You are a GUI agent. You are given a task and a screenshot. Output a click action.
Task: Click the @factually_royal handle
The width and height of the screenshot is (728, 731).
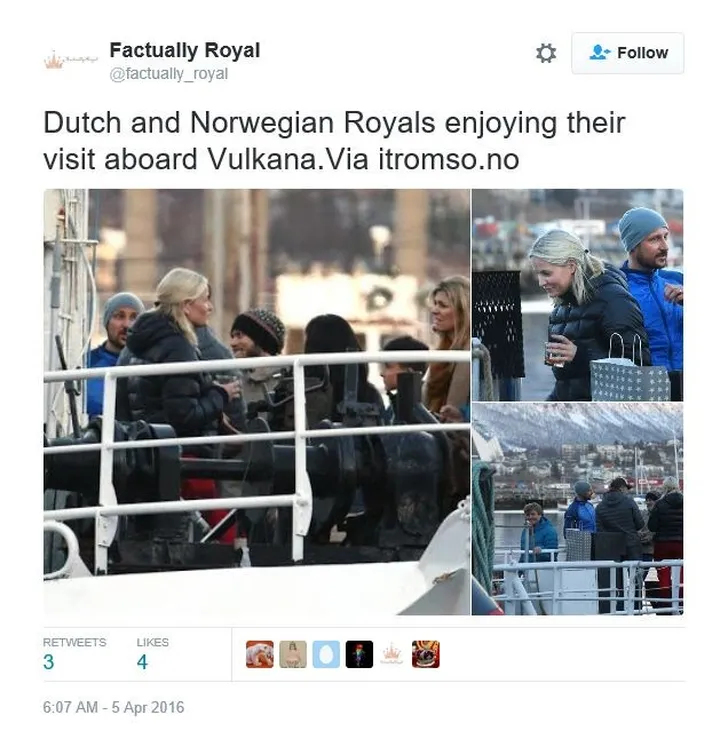[x=169, y=74]
